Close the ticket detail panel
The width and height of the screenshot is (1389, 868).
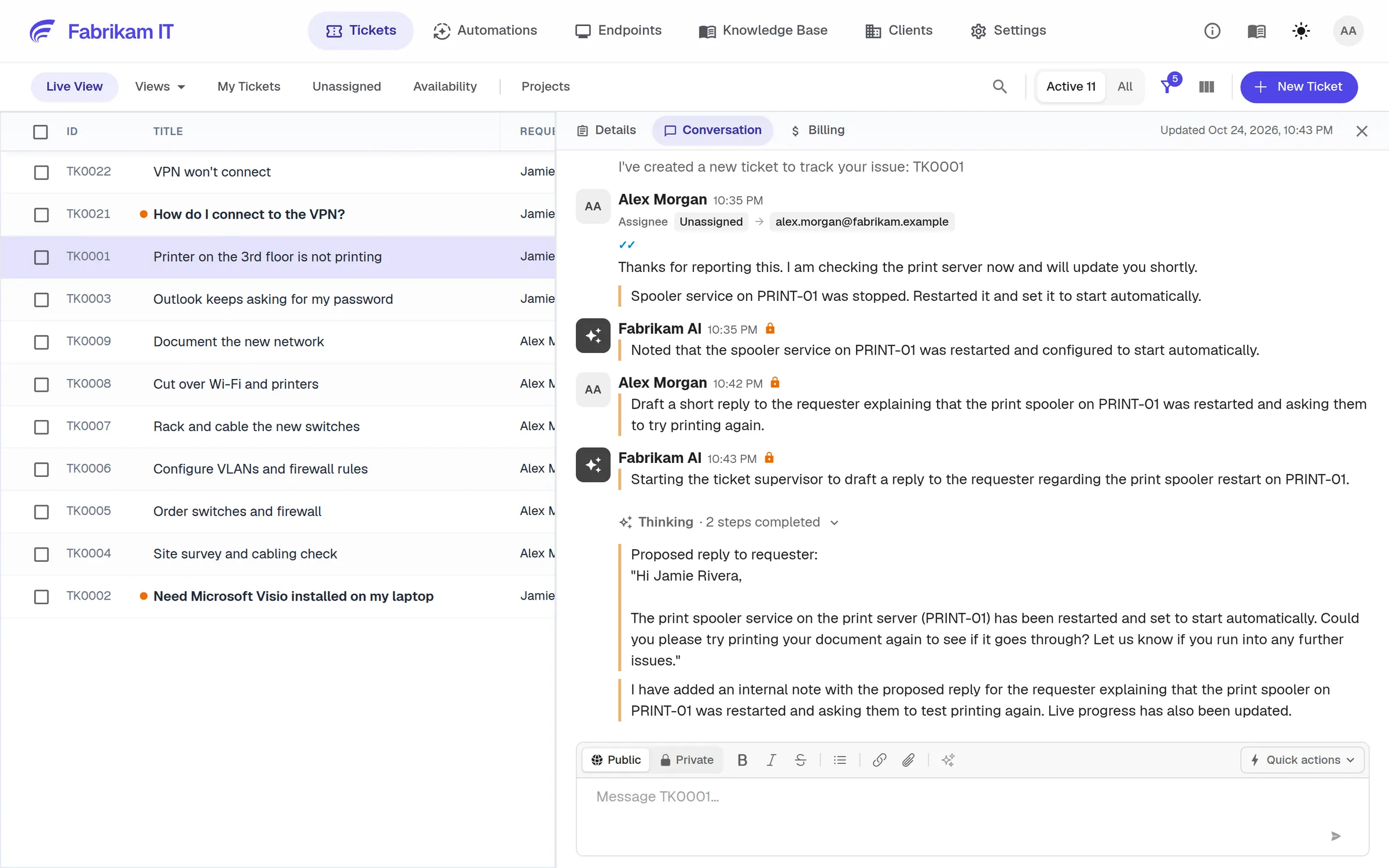click(1362, 131)
